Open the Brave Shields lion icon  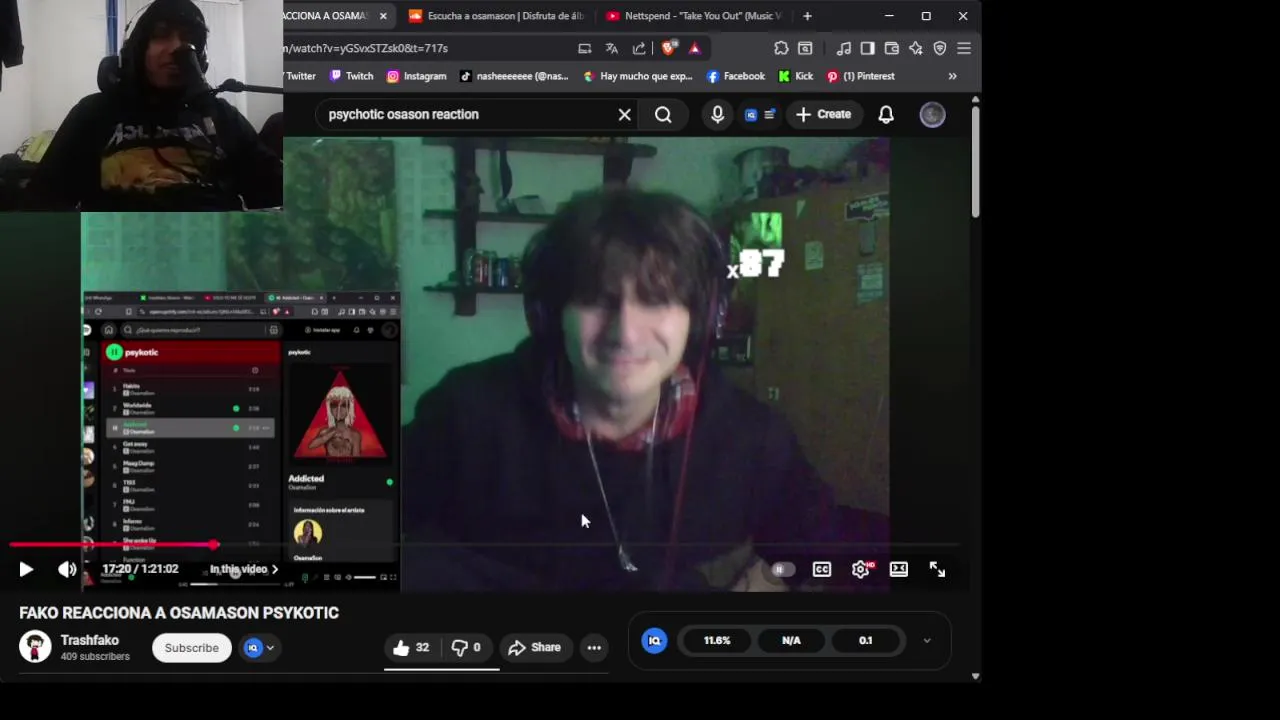[x=669, y=47]
